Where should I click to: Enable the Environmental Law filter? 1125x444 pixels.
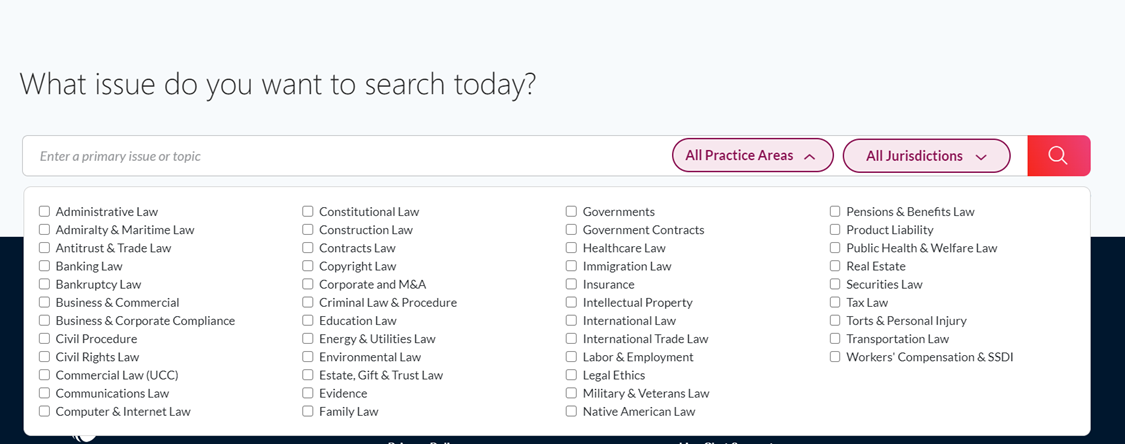click(x=308, y=357)
